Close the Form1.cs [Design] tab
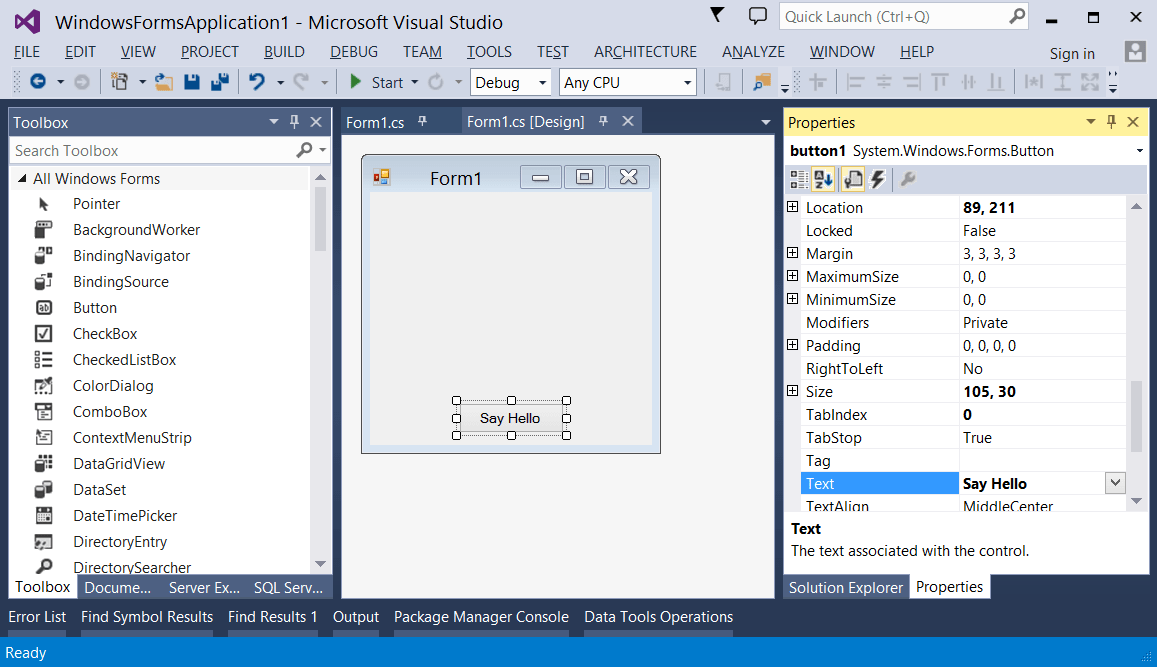1157x667 pixels. (628, 121)
